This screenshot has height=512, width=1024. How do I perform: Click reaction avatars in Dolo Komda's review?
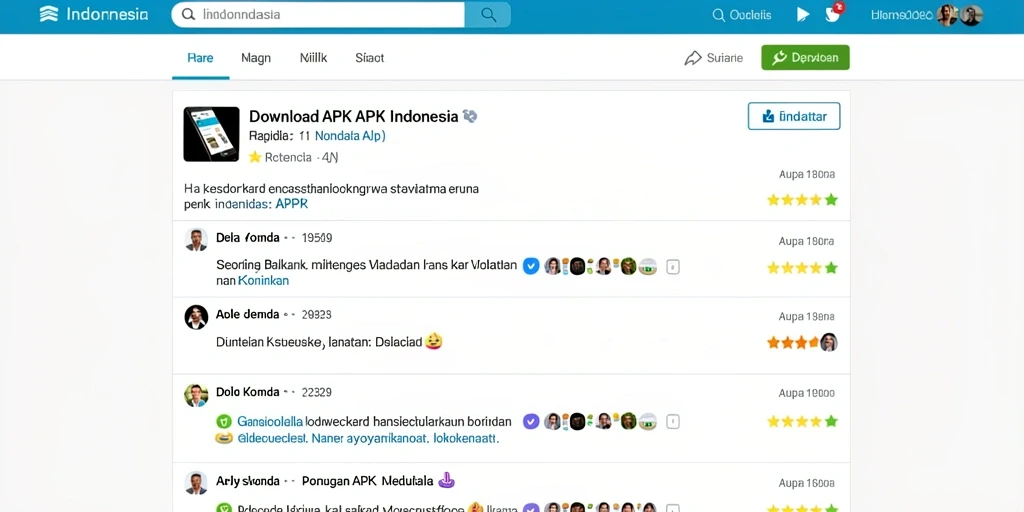[601, 421]
